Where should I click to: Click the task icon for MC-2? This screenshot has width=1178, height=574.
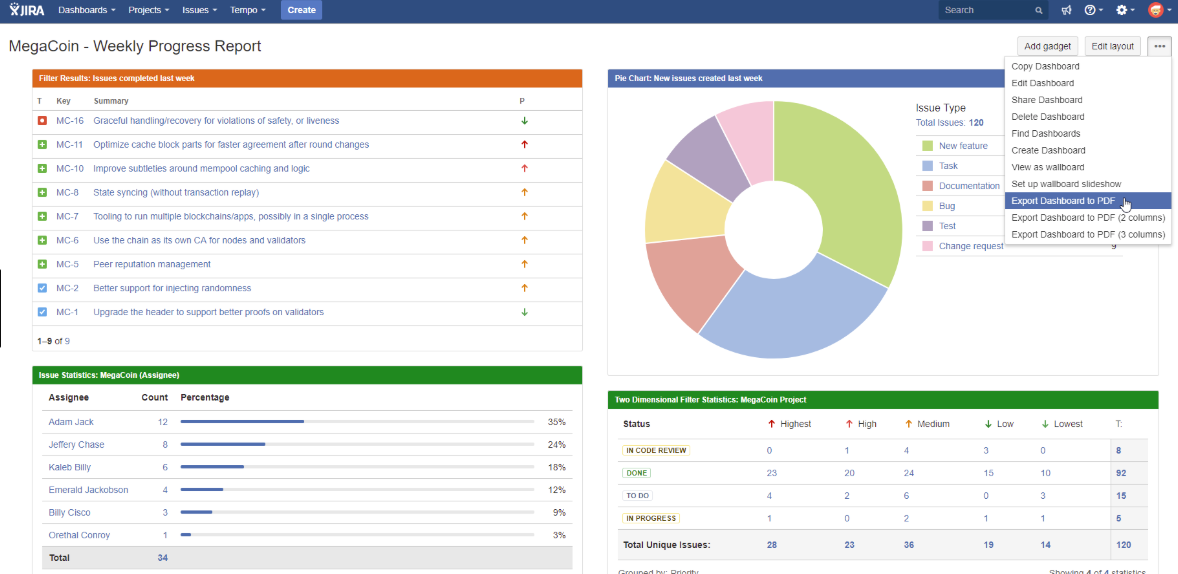coord(42,288)
